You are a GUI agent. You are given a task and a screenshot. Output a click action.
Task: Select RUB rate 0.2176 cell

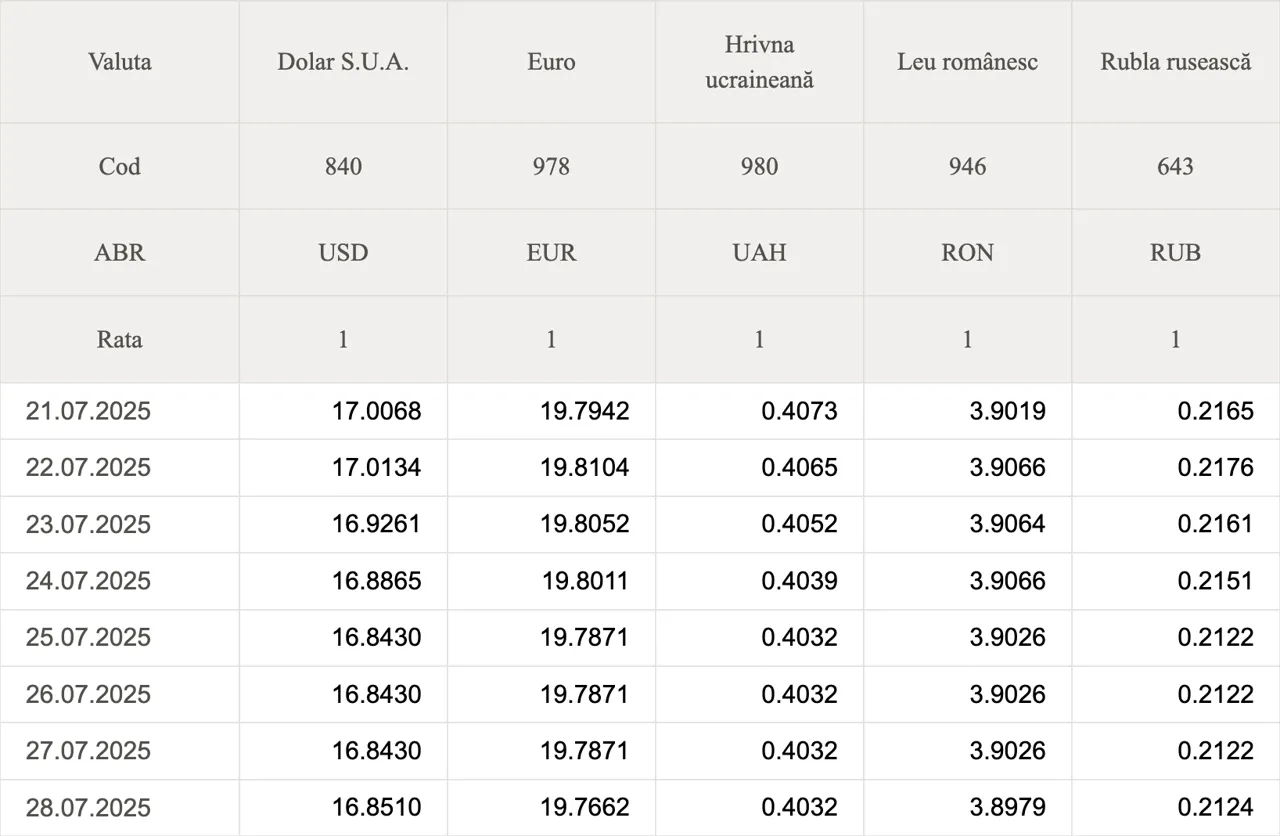(x=1215, y=467)
